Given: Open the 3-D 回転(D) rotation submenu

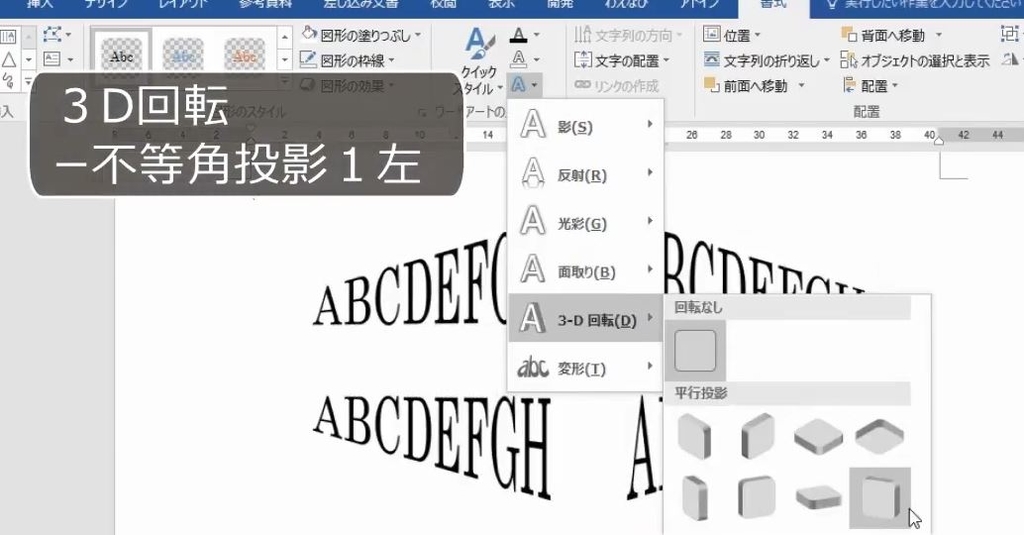Looking at the screenshot, I should coord(586,318).
